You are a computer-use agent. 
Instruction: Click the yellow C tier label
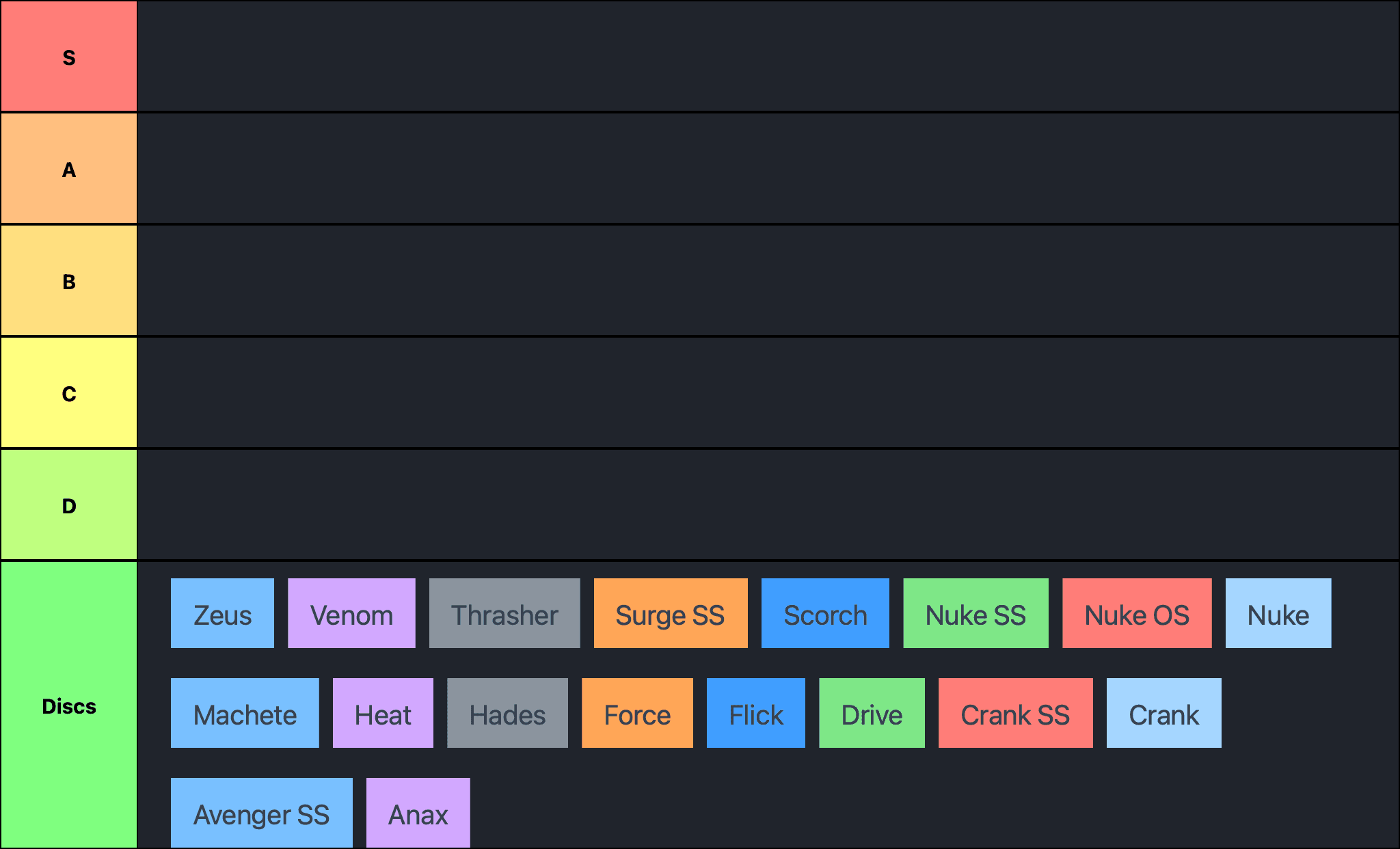tap(69, 393)
